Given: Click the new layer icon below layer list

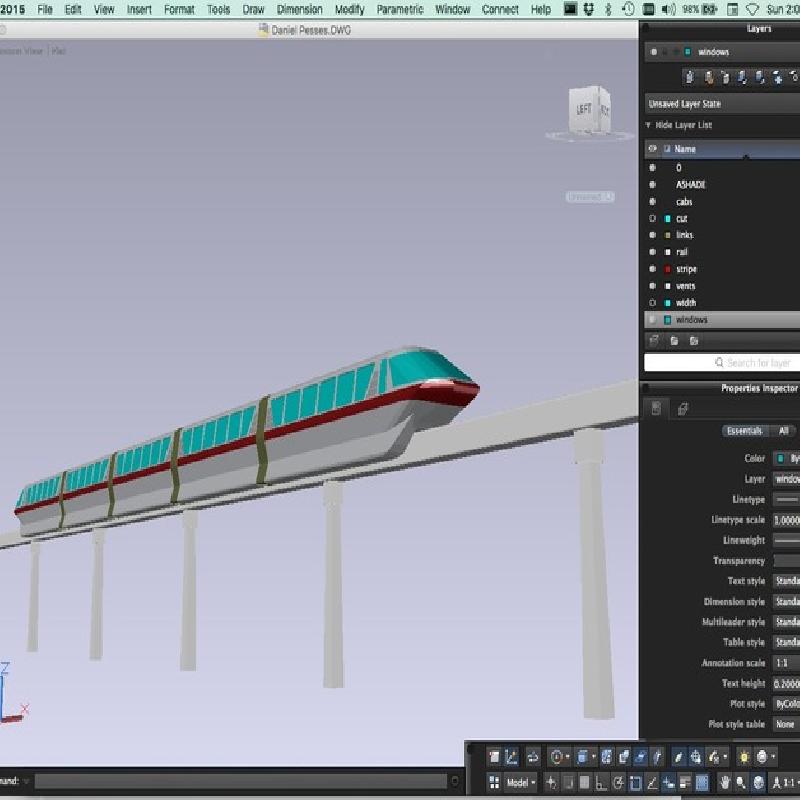Looking at the screenshot, I should pyautogui.click(x=654, y=341).
